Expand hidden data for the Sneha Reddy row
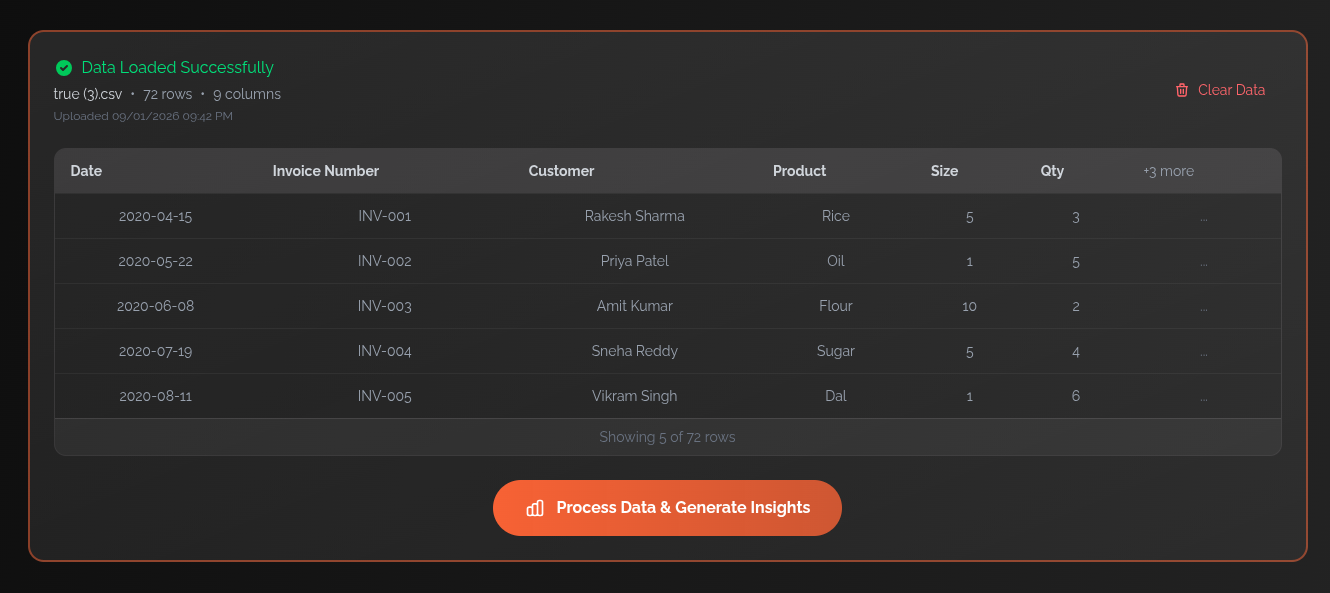 tap(1204, 351)
